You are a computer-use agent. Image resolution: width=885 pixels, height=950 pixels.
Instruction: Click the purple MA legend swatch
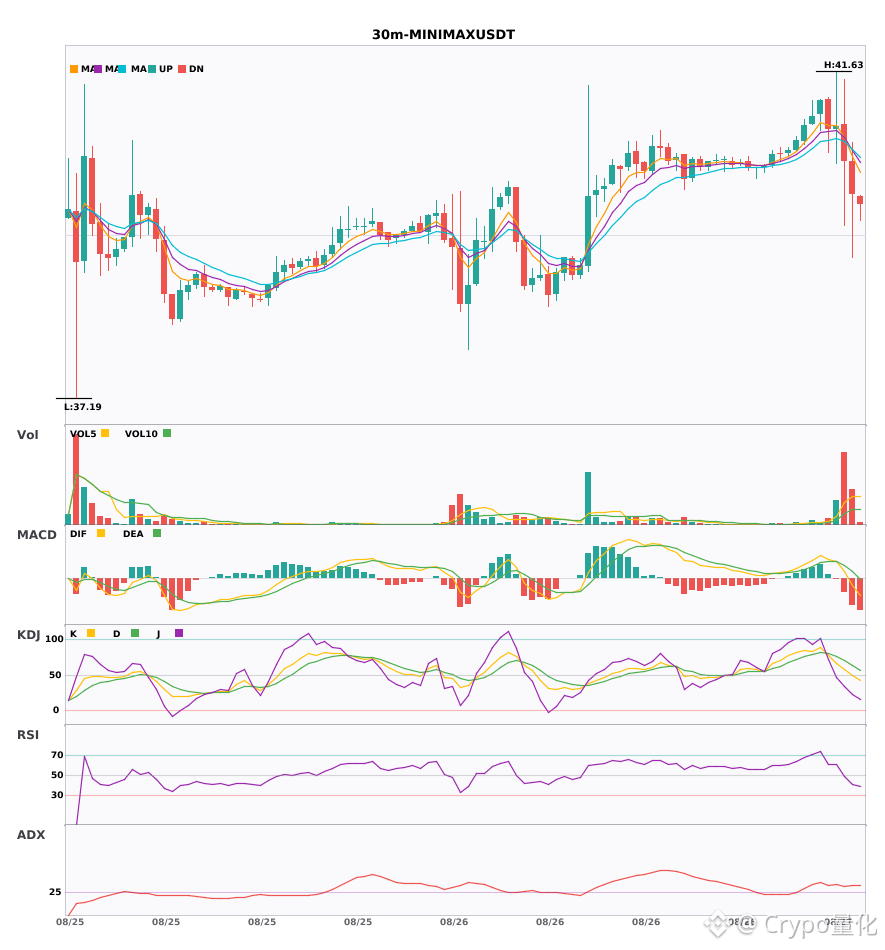coord(98,69)
